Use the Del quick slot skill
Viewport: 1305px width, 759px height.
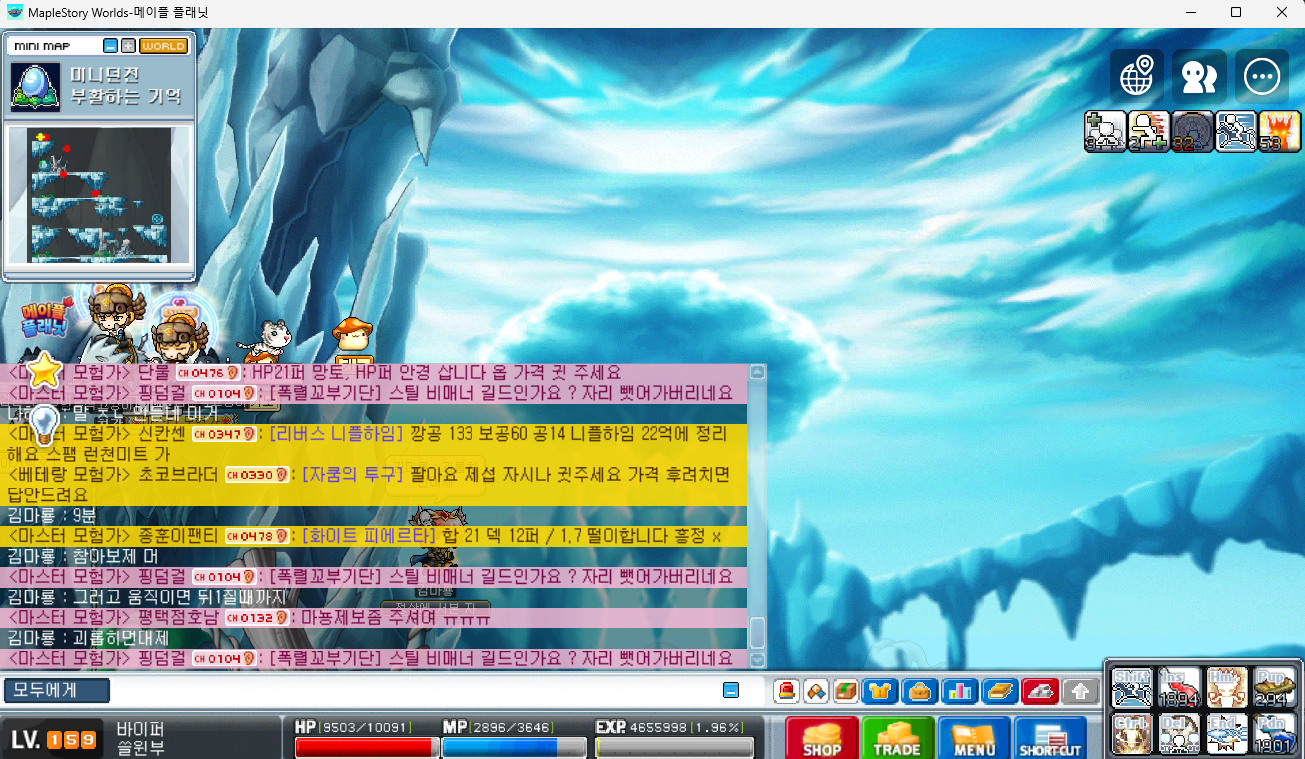pyautogui.click(x=1179, y=734)
